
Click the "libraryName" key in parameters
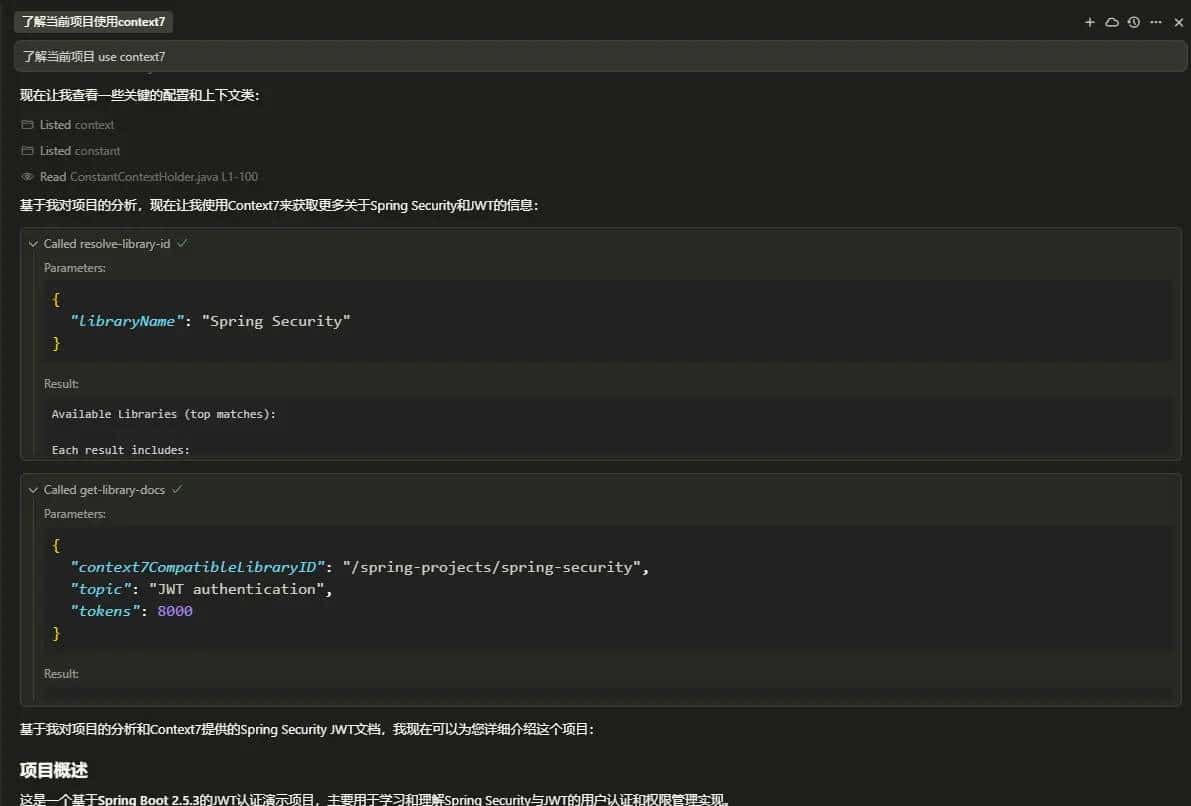click(x=127, y=321)
